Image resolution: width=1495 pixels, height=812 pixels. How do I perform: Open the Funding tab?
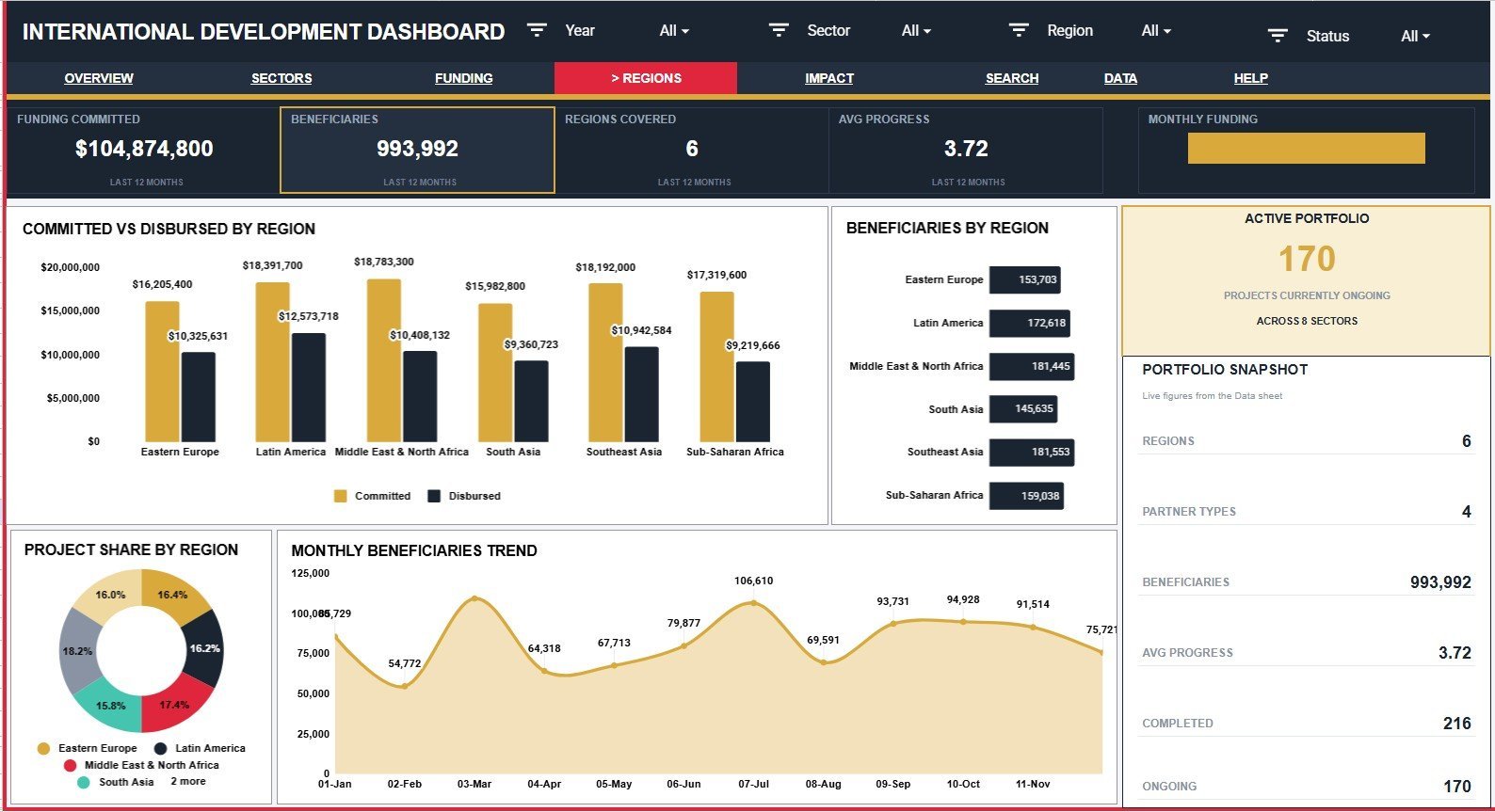tap(464, 78)
